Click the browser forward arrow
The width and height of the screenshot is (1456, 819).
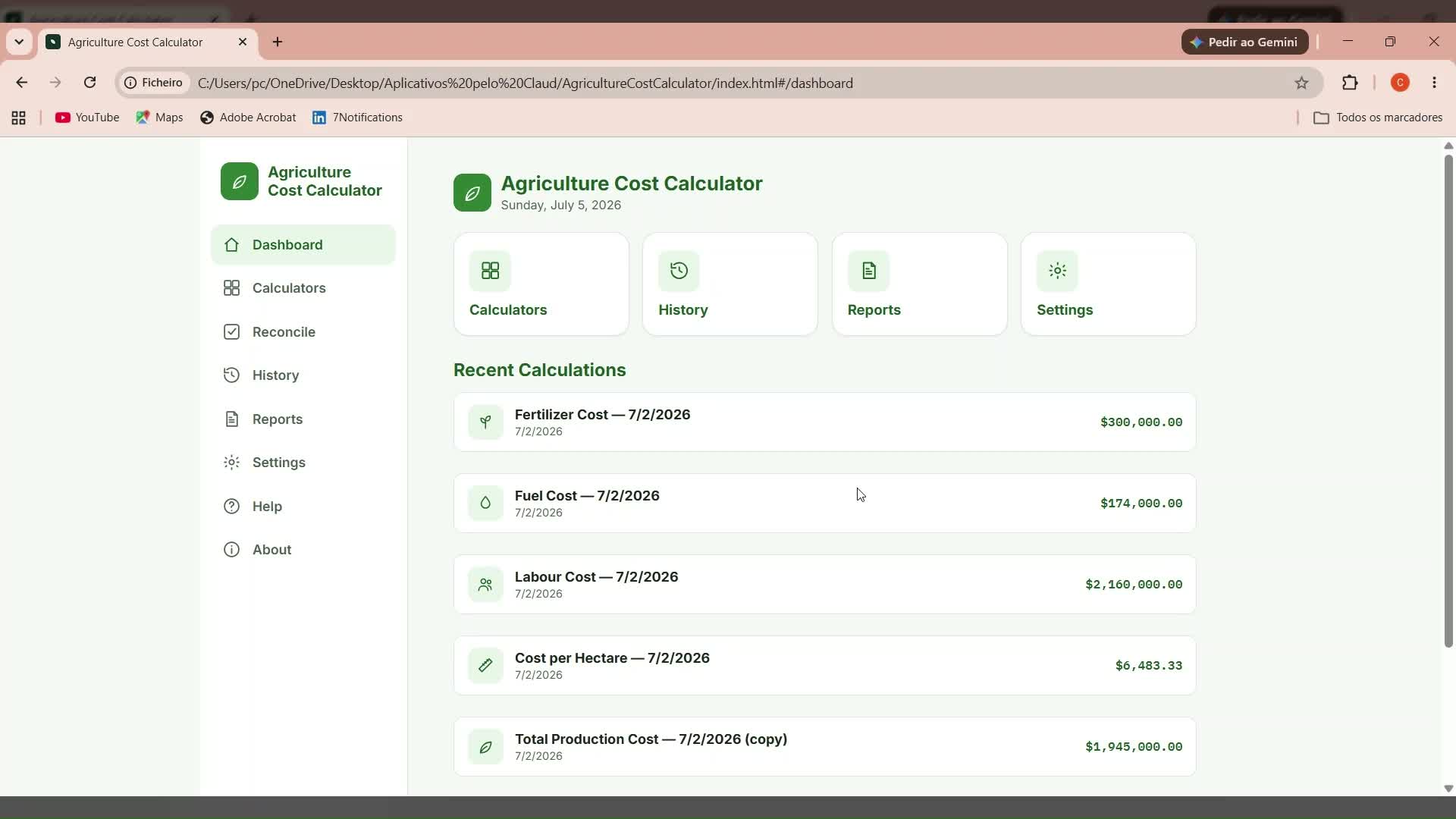[x=55, y=83]
